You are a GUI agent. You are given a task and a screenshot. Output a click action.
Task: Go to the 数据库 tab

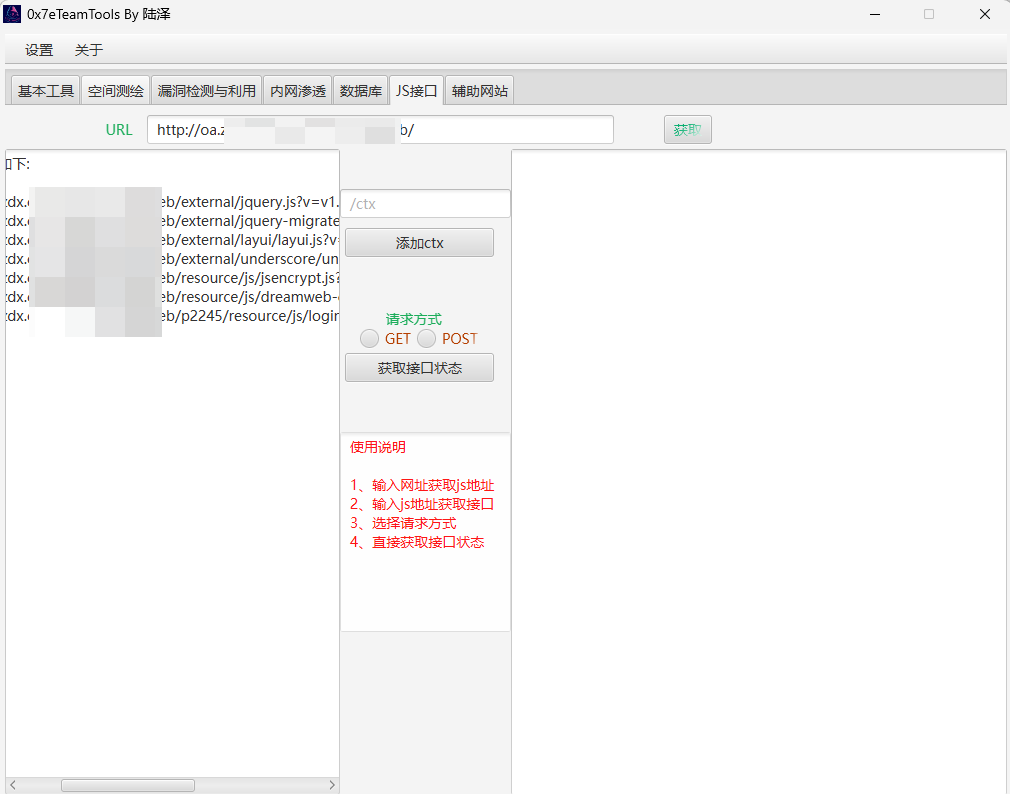point(361,91)
